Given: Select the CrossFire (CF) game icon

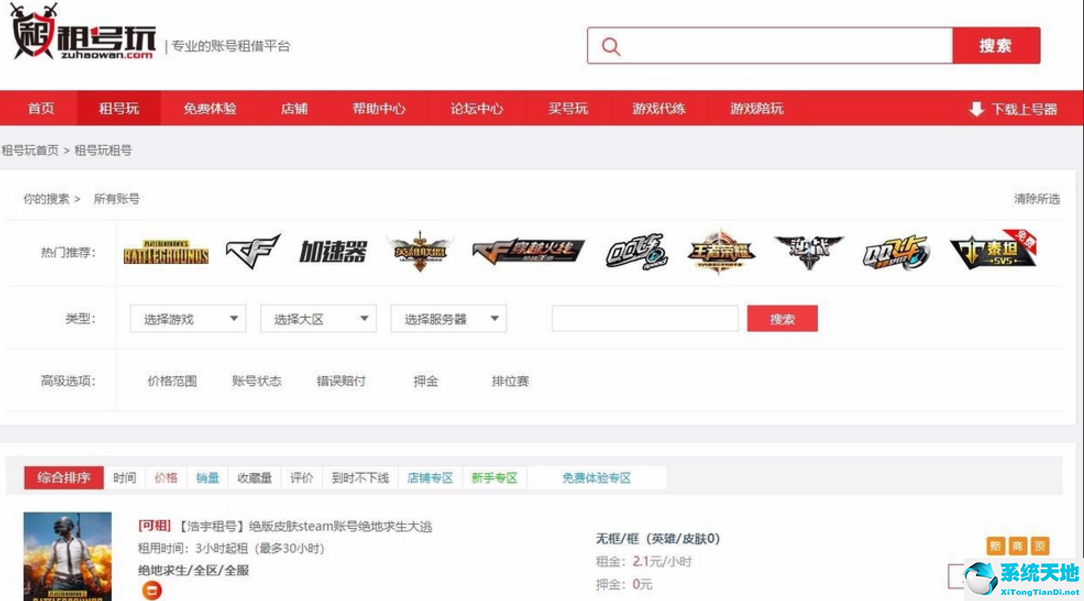Looking at the screenshot, I should tap(250, 252).
